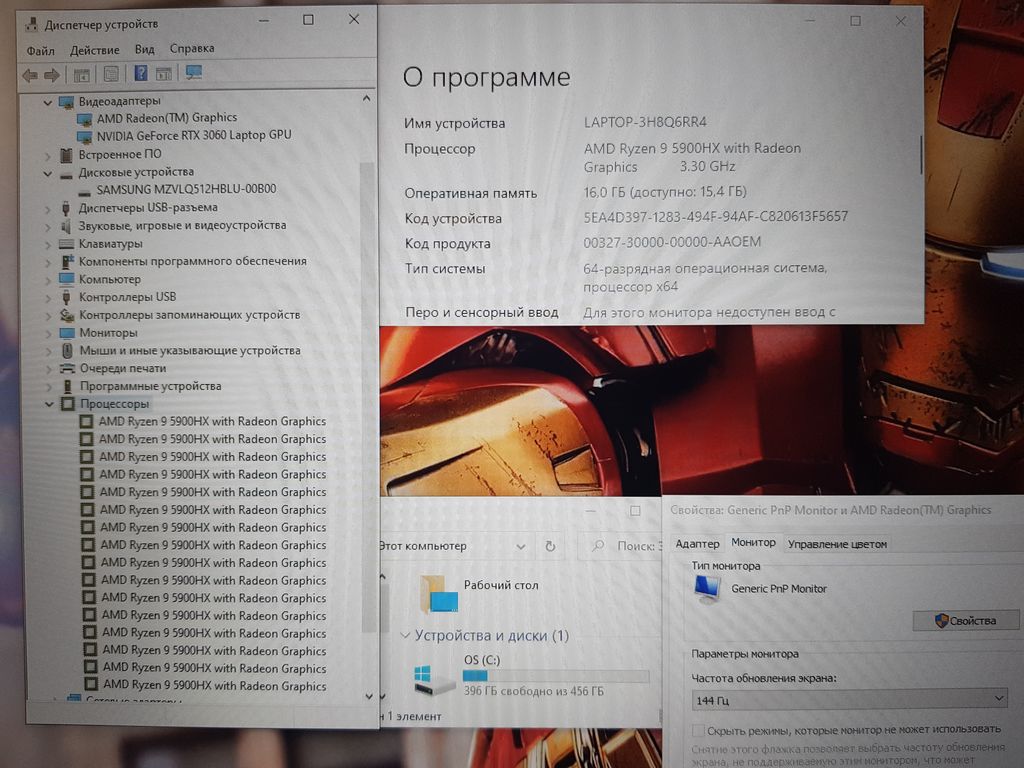Click the Мыши и иные указывающие устройства icon
The width and height of the screenshot is (1024, 768).
pyautogui.click(x=67, y=351)
